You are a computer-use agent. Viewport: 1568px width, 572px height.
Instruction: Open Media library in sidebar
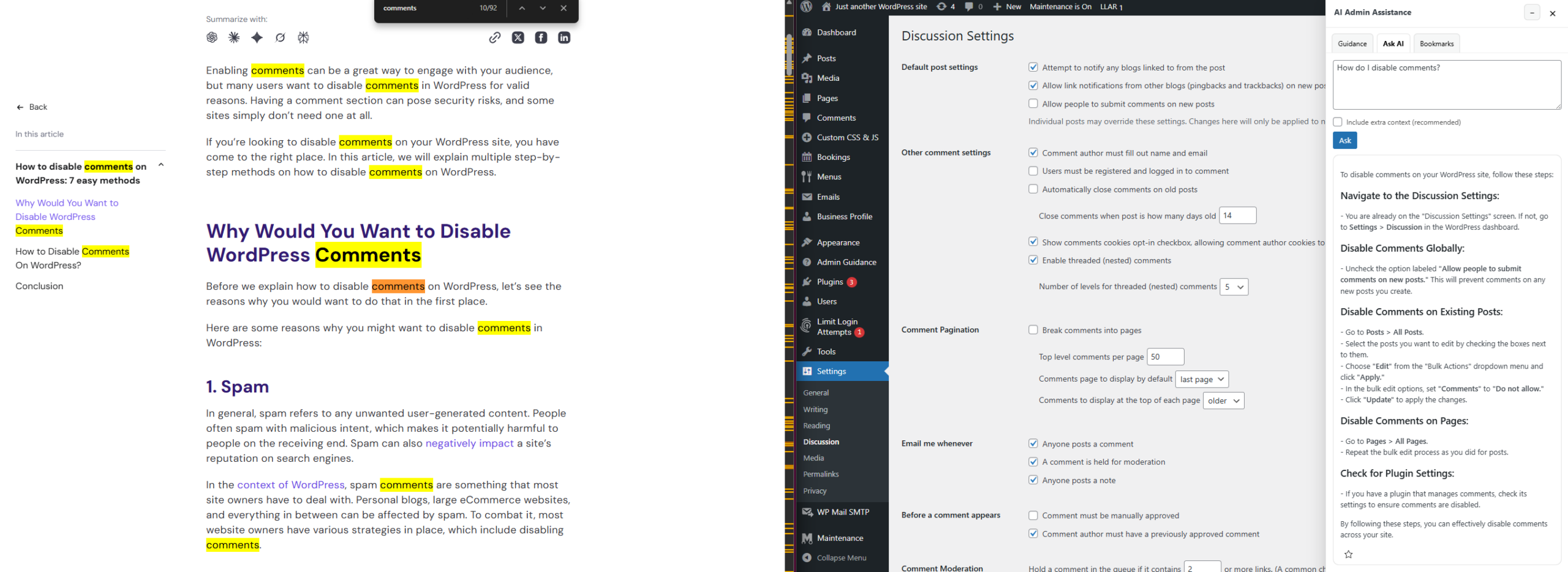842,78
